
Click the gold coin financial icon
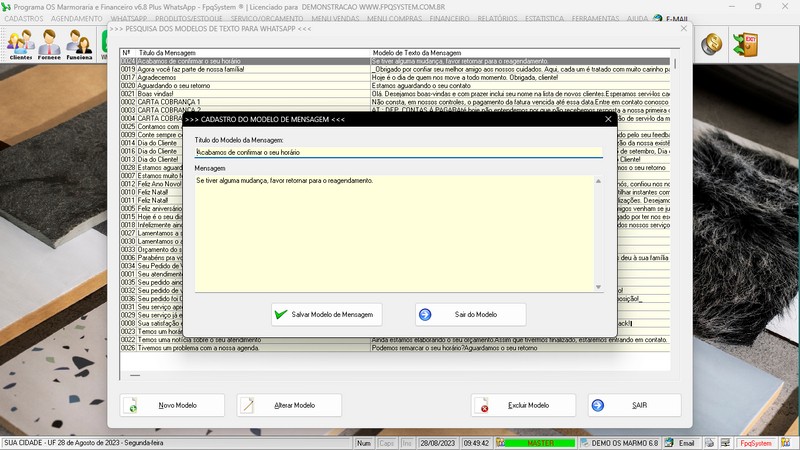pos(711,45)
